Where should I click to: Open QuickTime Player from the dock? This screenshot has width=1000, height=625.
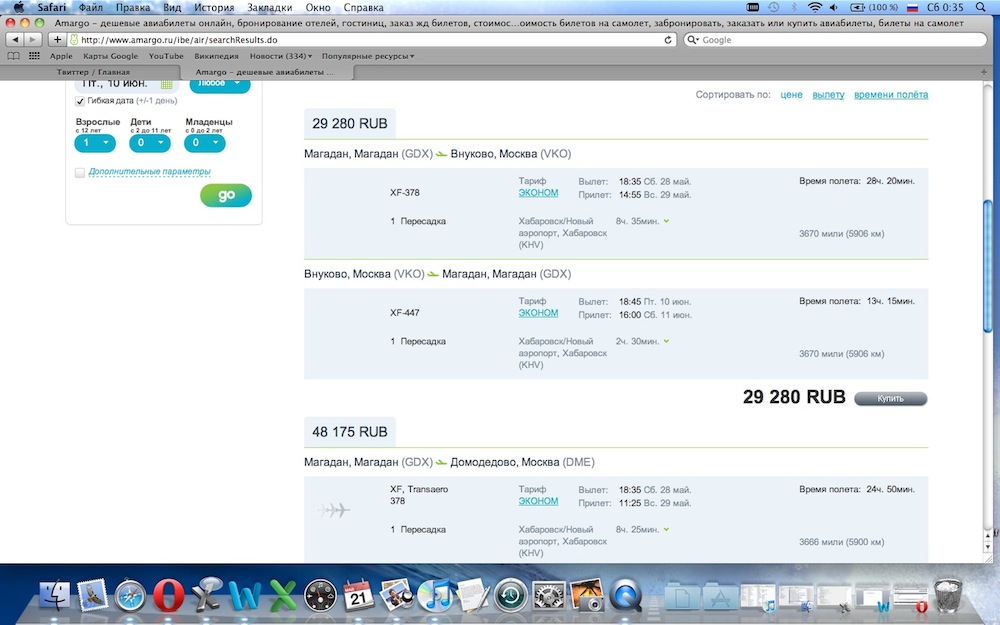pyautogui.click(x=626, y=597)
